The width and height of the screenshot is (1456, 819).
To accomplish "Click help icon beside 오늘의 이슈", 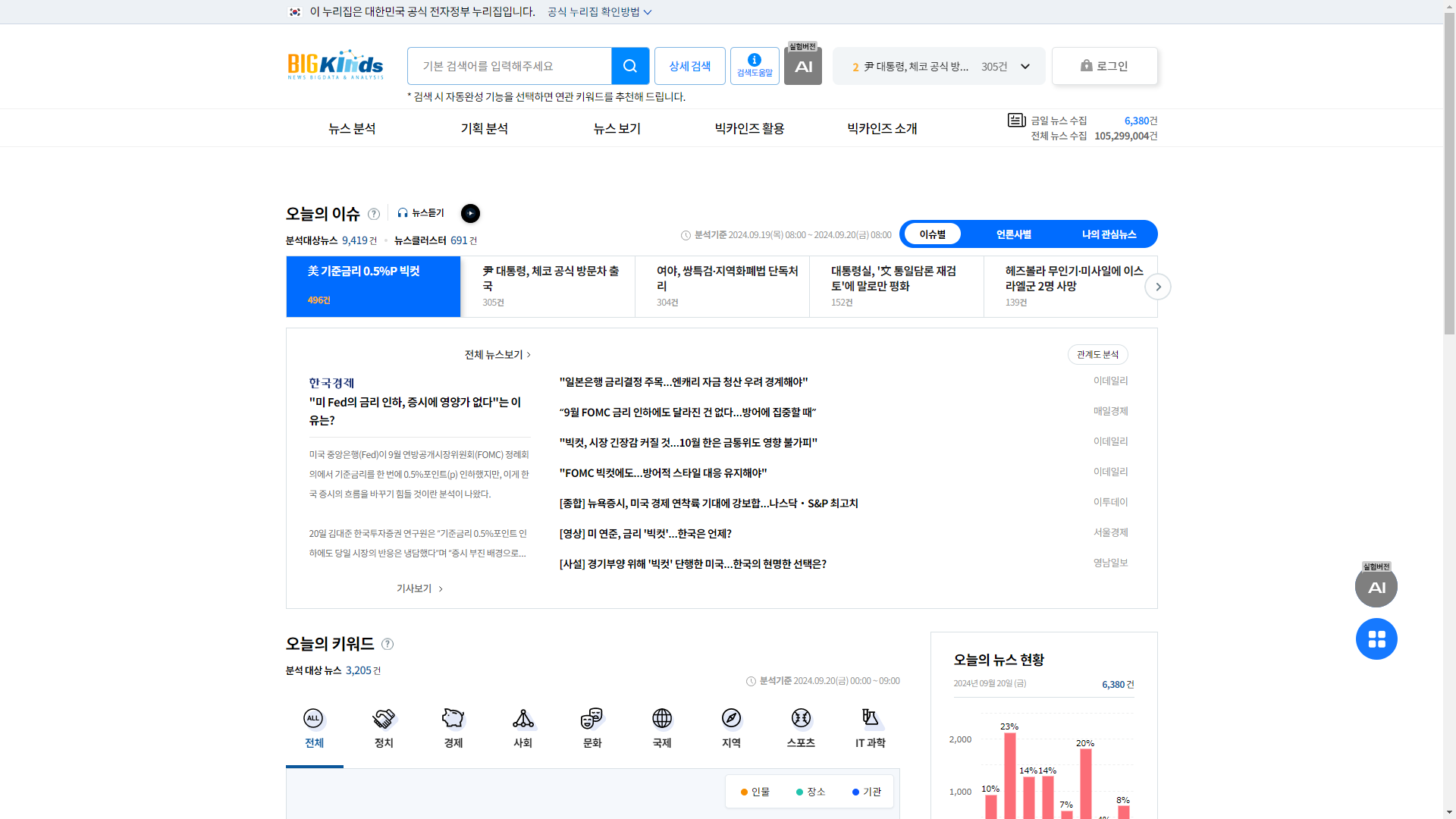I will (374, 215).
